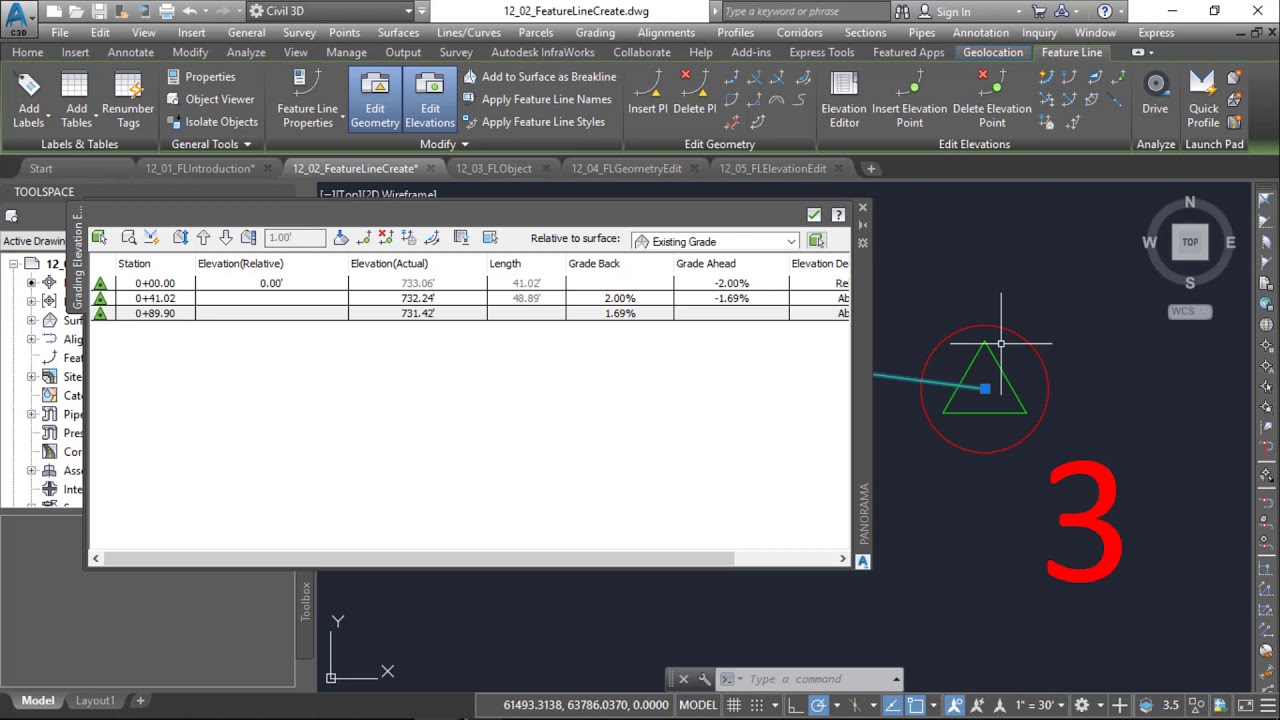Open the Civil 3D workspace dropdown
Viewport: 1280px width, 720px height.
330,11
